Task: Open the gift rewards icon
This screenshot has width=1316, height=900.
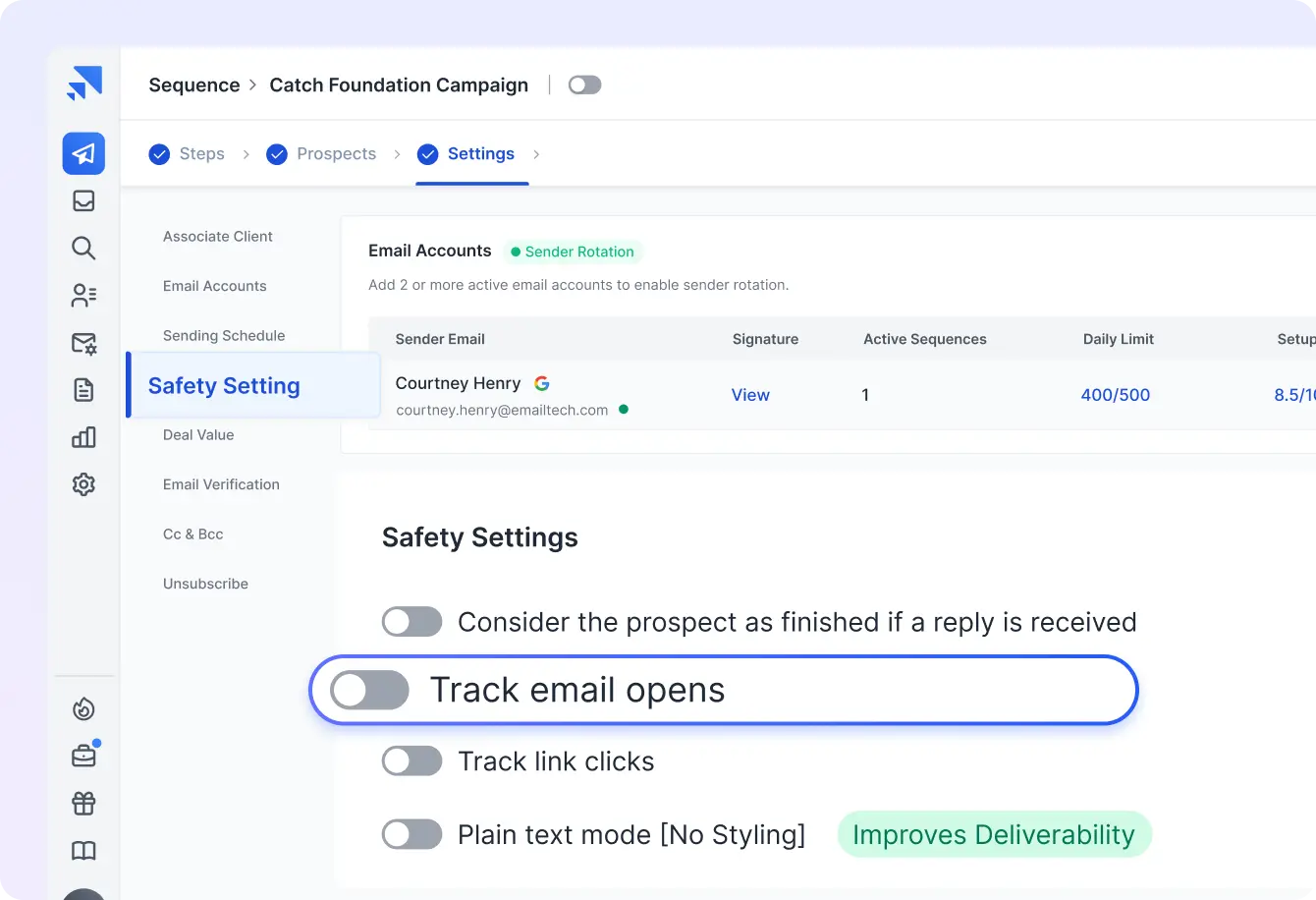Action: tap(83, 803)
